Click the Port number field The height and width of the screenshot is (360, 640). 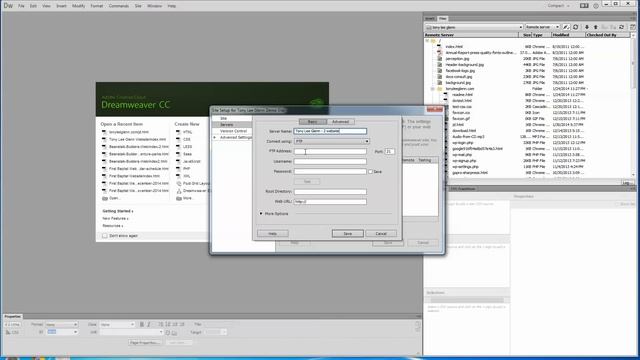pos(389,151)
